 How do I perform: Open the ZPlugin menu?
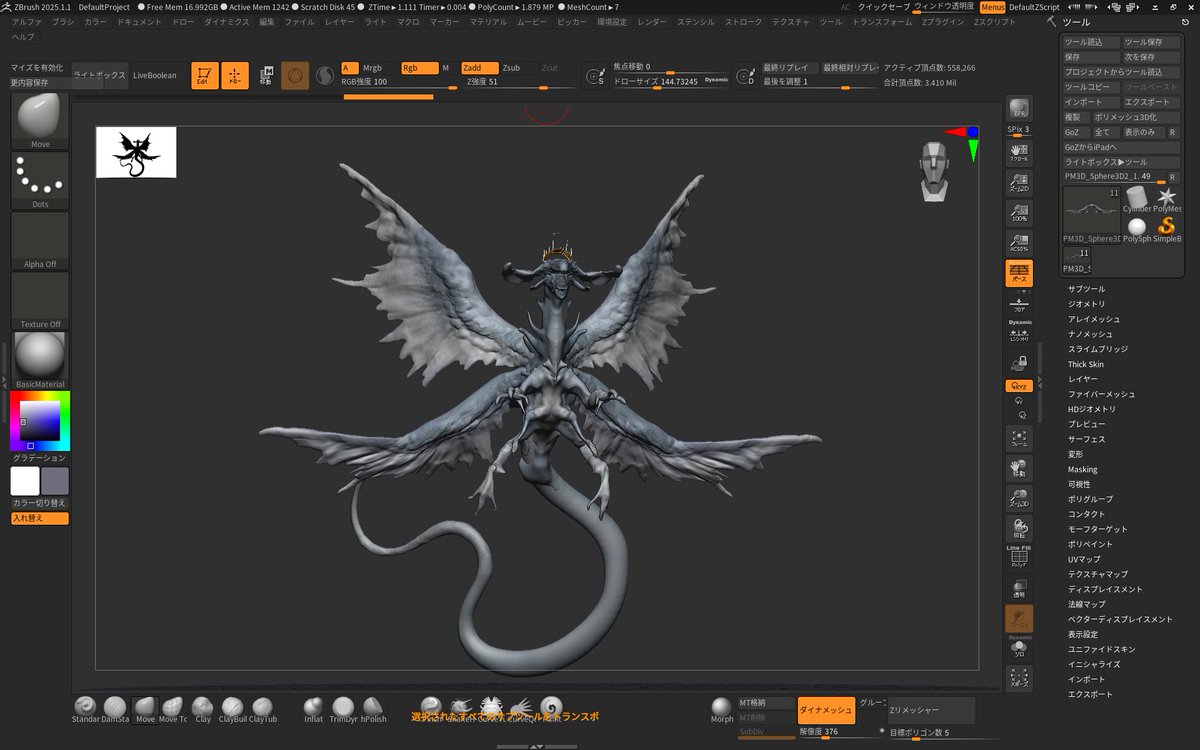pos(943,21)
